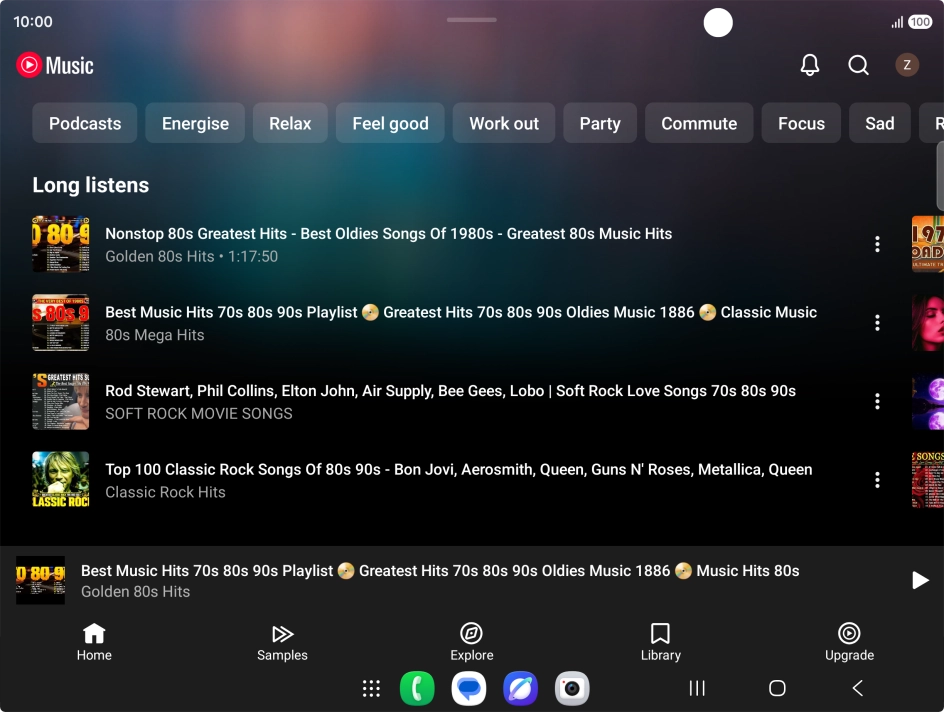Open the search magnifier
This screenshot has height=712, width=944.
pos(859,65)
